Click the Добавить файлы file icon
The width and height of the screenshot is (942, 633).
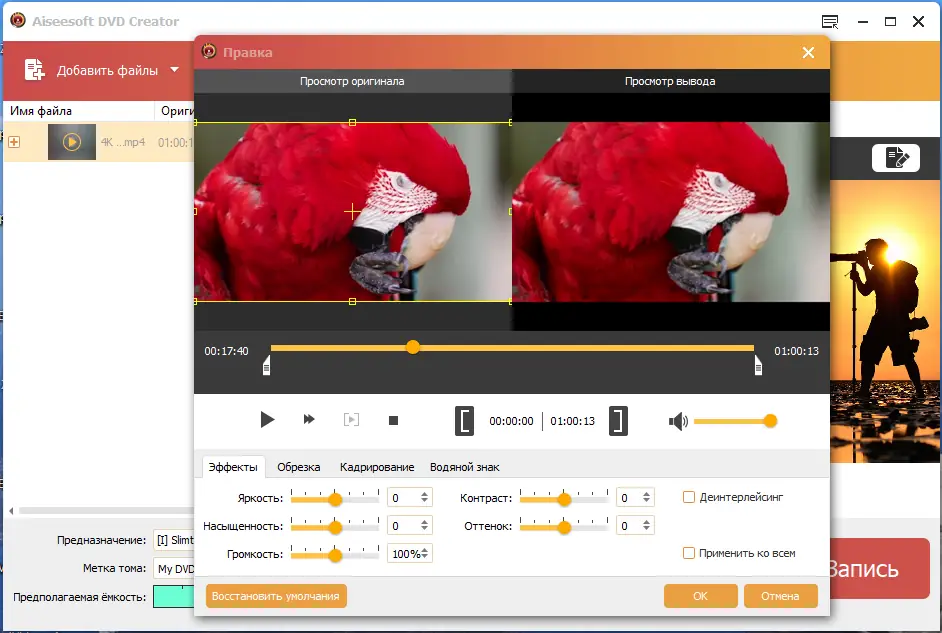click(x=34, y=70)
